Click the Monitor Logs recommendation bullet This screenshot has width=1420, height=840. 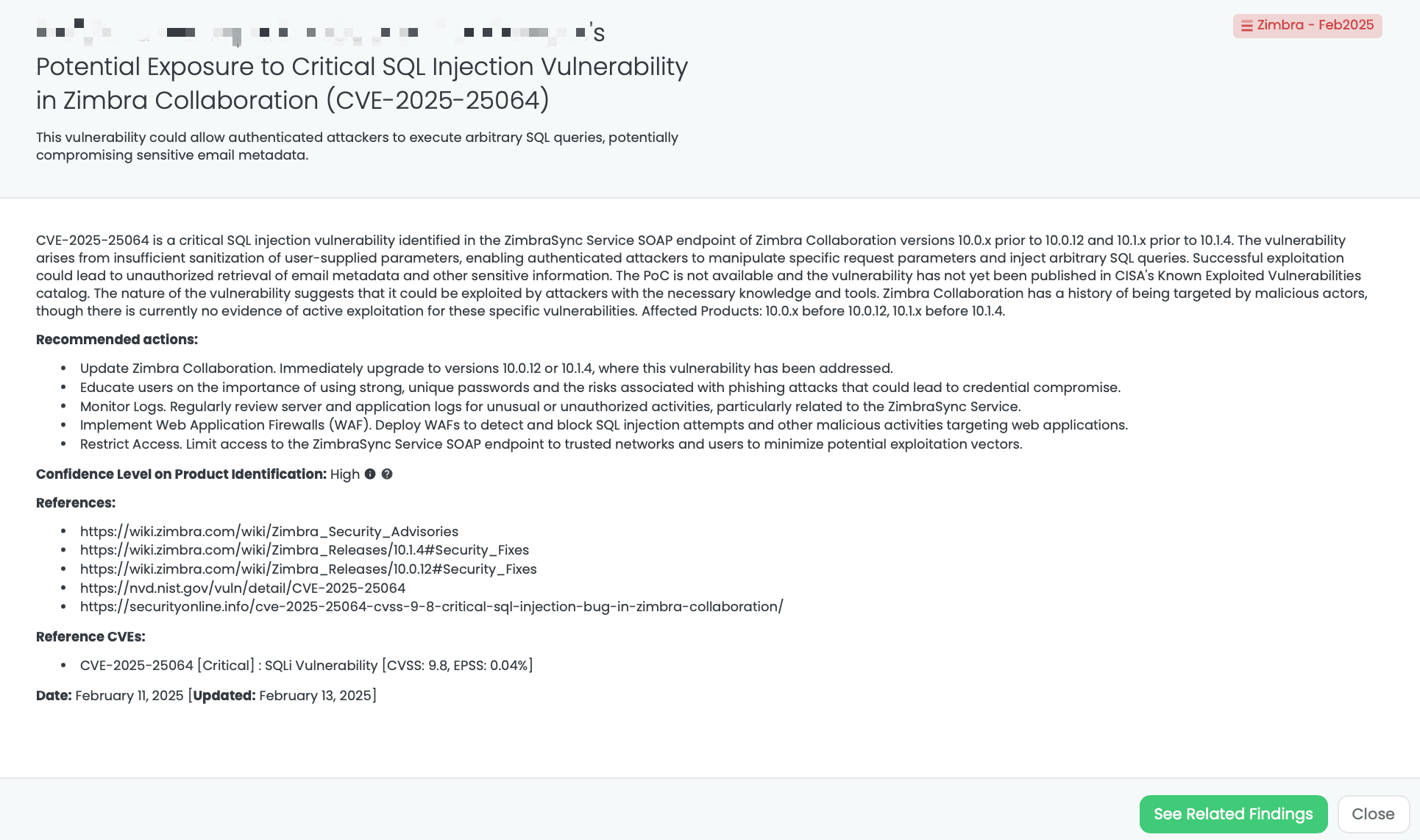pyautogui.click(x=550, y=406)
